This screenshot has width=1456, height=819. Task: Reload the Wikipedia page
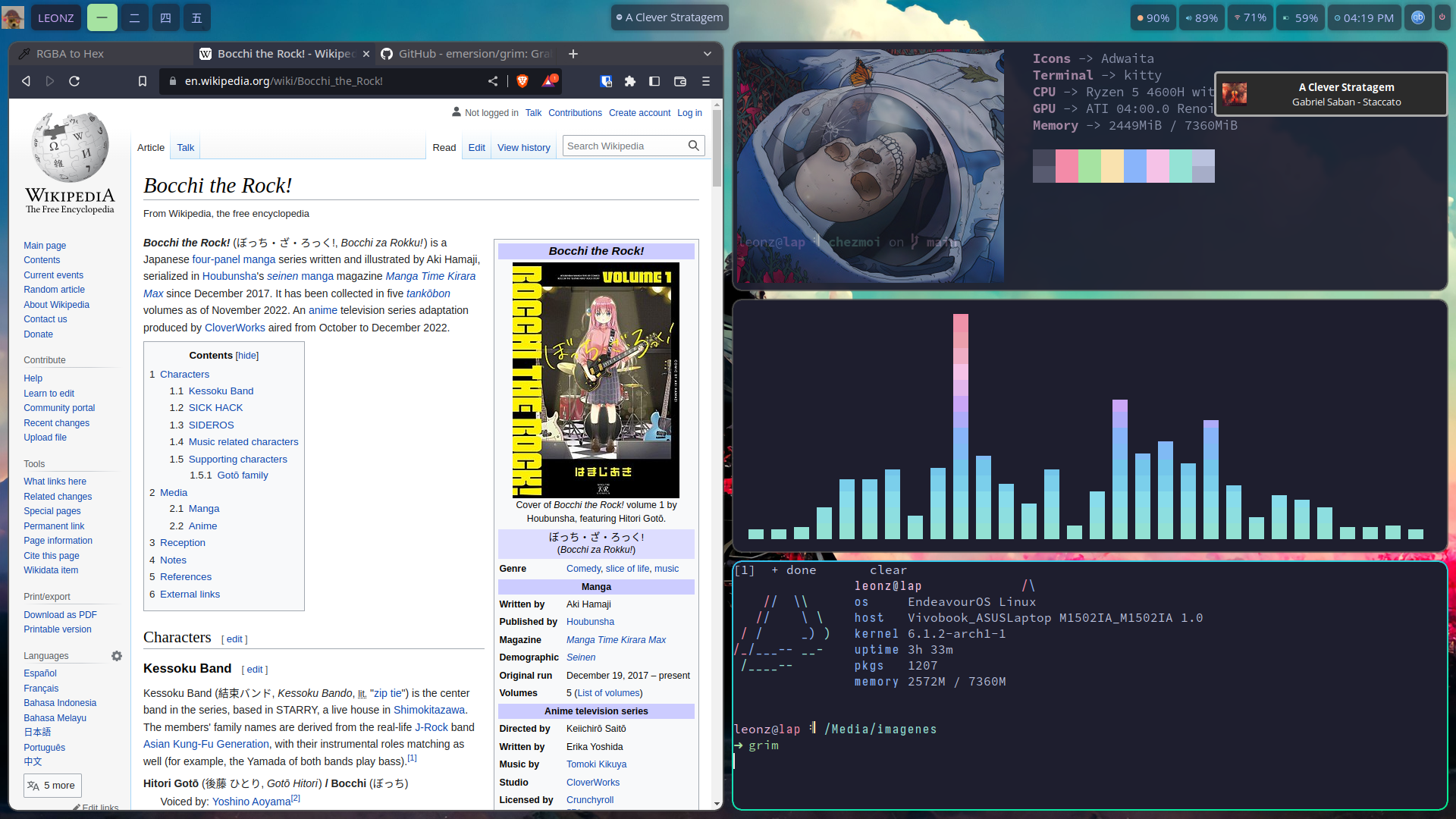click(x=74, y=81)
